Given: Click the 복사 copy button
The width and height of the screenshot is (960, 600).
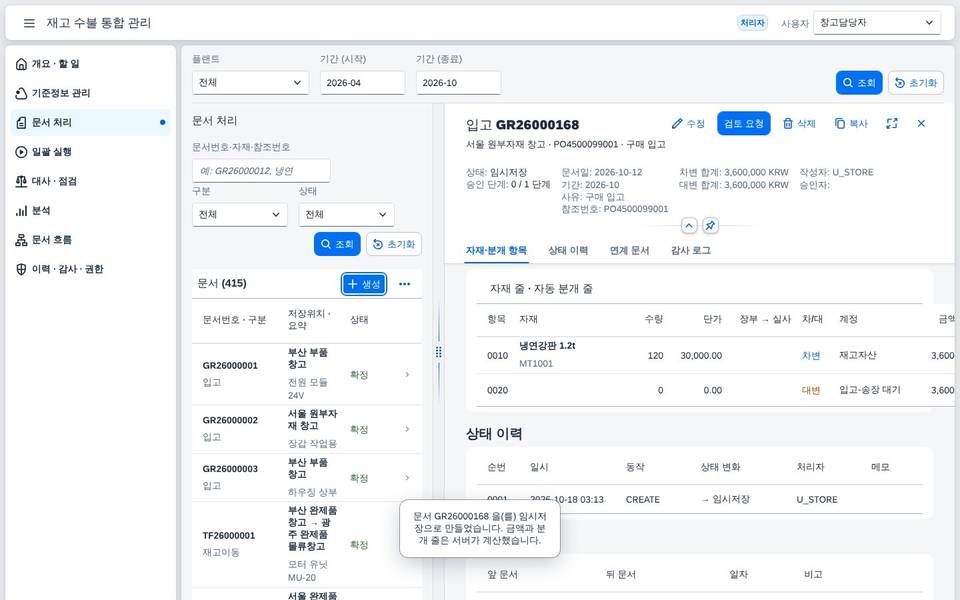Looking at the screenshot, I should (x=851, y=124).
